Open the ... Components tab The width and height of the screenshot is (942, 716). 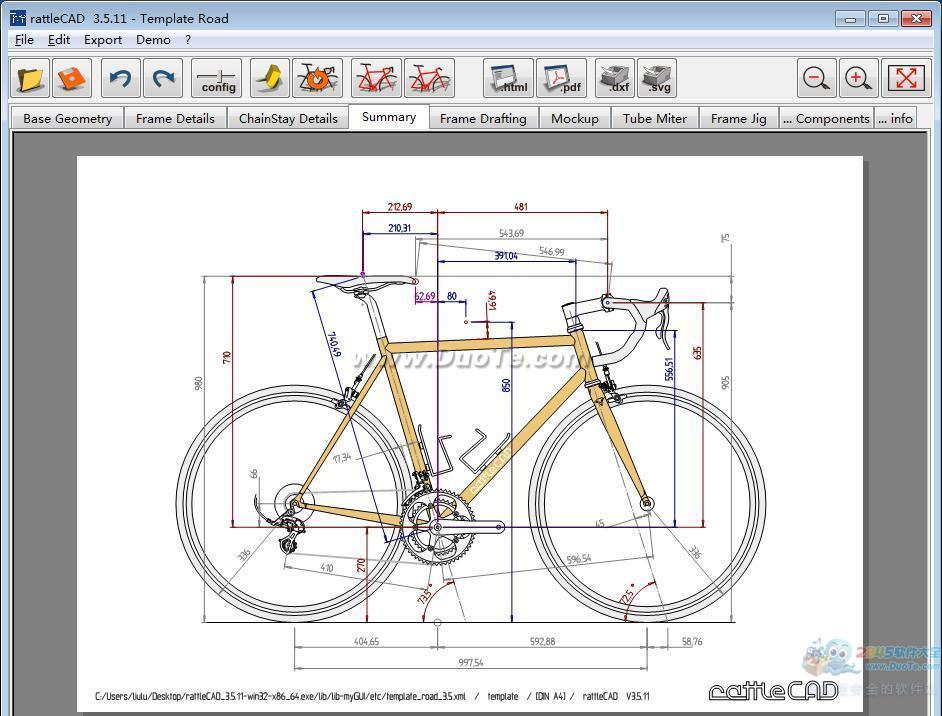pyautogui.click(x=826, y=118)
